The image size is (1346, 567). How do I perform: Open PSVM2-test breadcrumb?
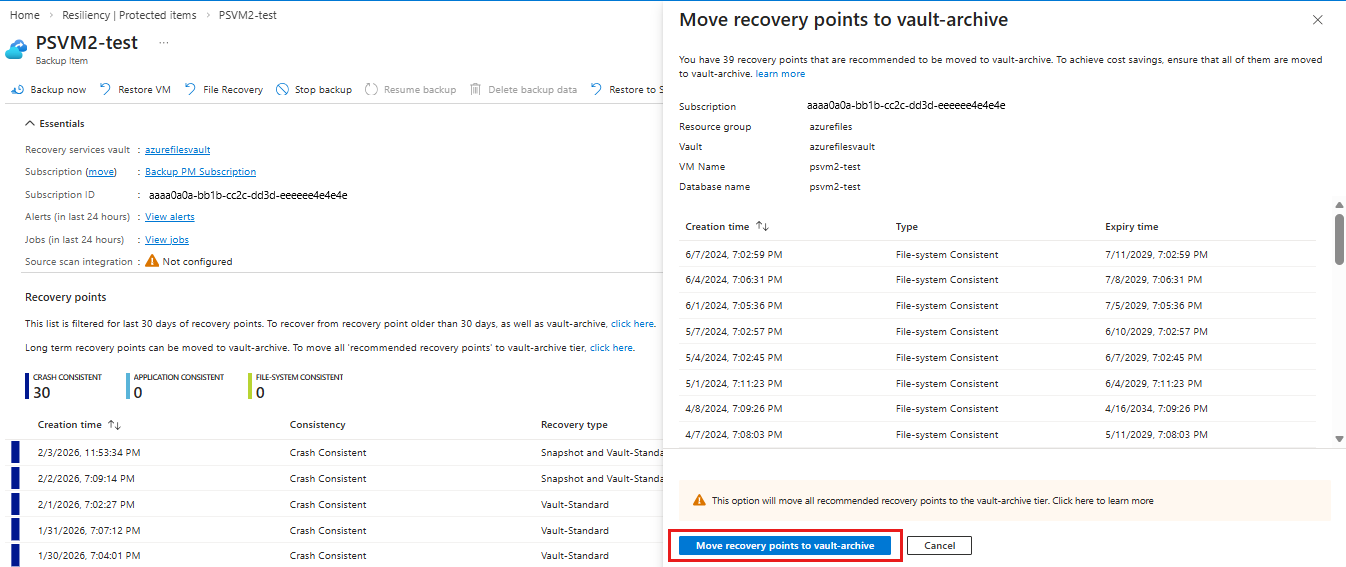tap(248, 15)
